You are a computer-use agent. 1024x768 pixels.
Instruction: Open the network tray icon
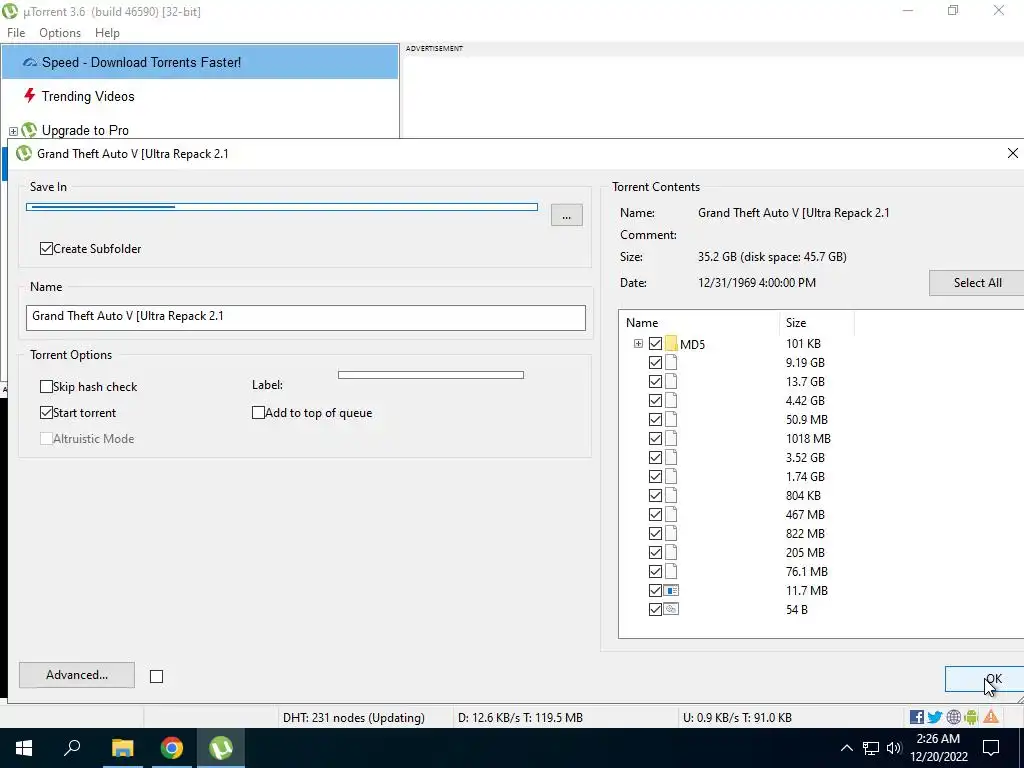coord(871,748)
